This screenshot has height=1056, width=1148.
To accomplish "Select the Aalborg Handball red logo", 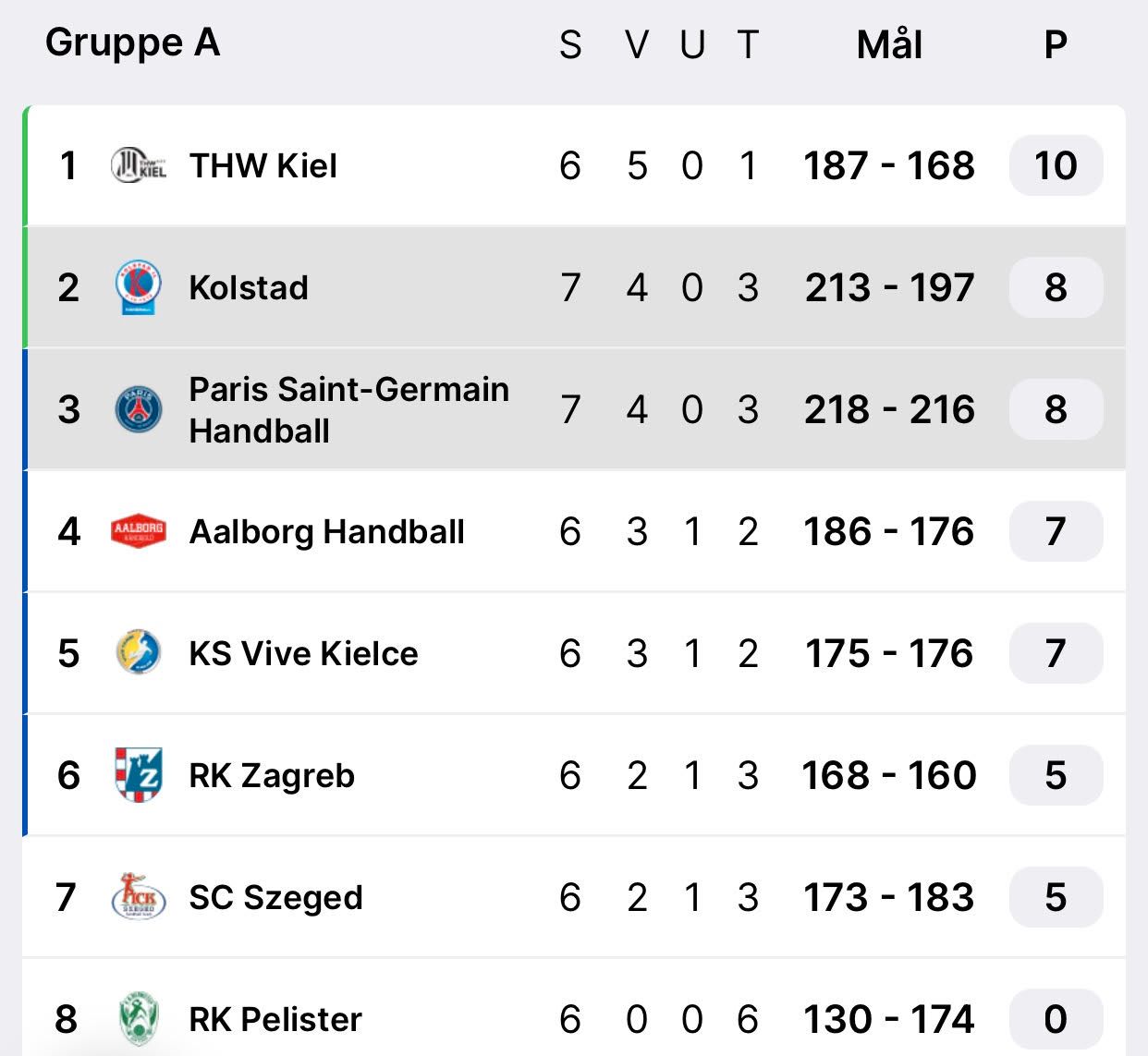I will [139, 531].
